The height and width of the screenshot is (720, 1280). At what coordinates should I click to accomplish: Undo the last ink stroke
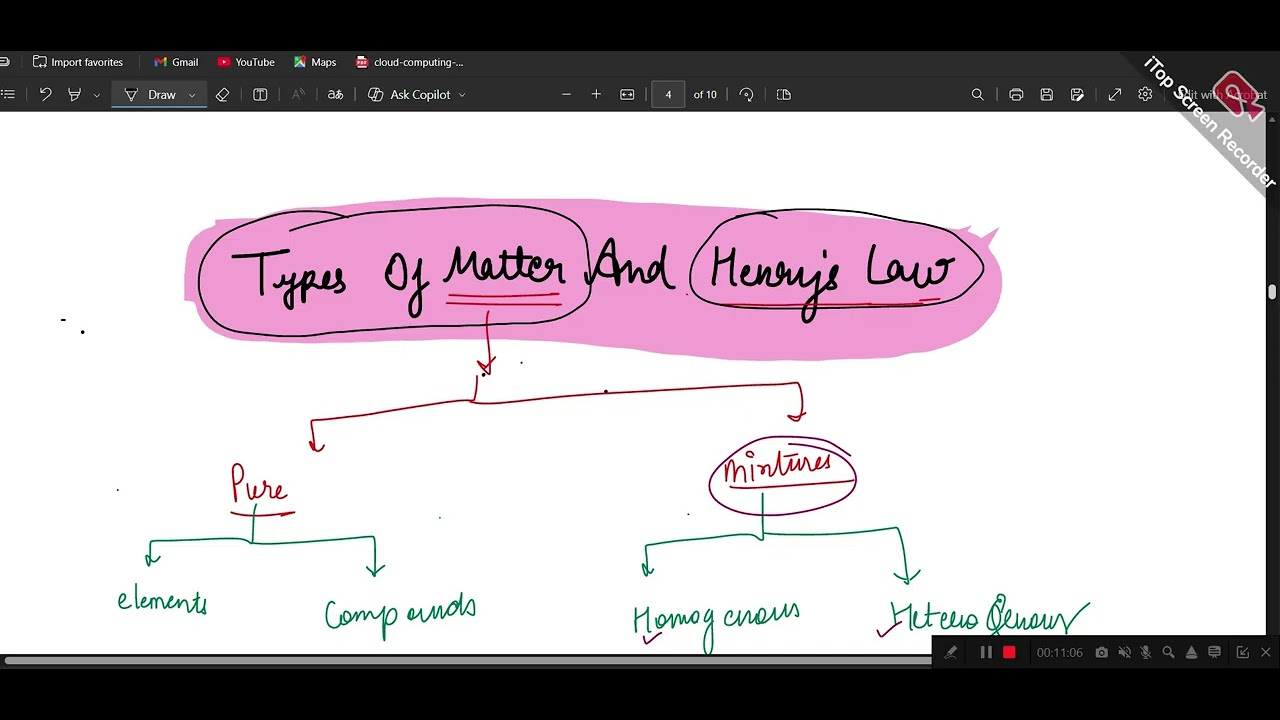click(x=45, y=94)
